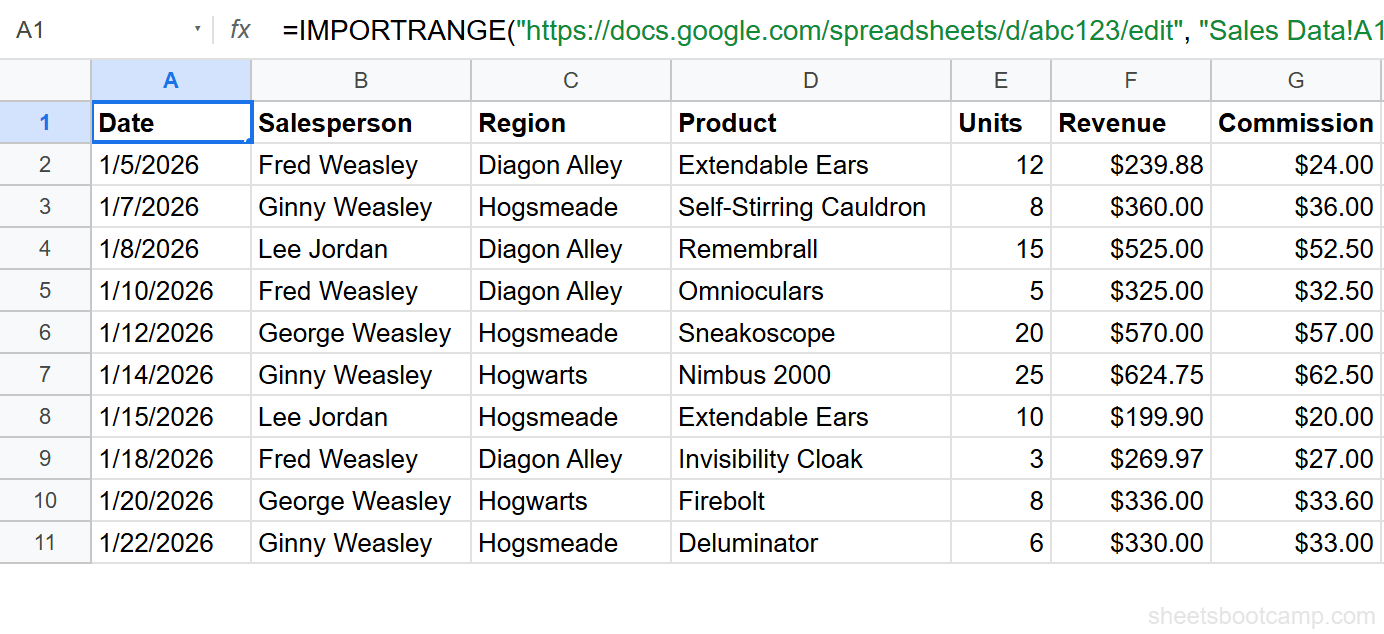This screenshot has width=1384, height=634.
Task: Select row 11 by its row number
Action: coord(45,542)
